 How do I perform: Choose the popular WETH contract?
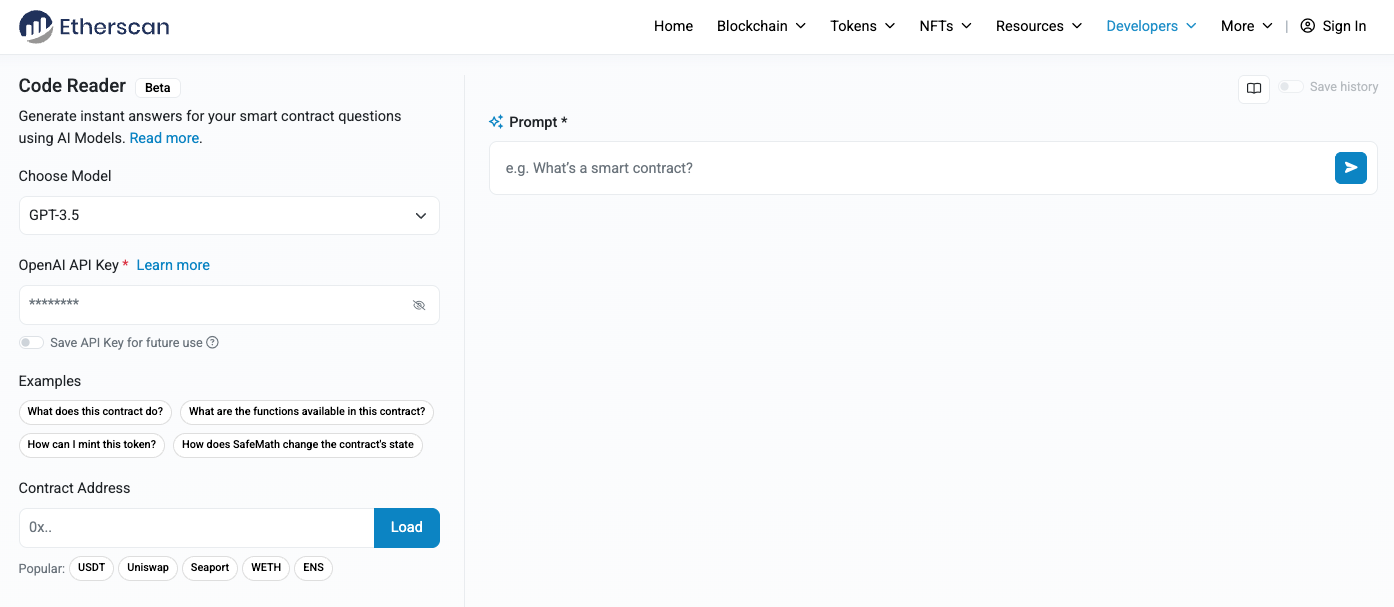[x=266, y=568]
